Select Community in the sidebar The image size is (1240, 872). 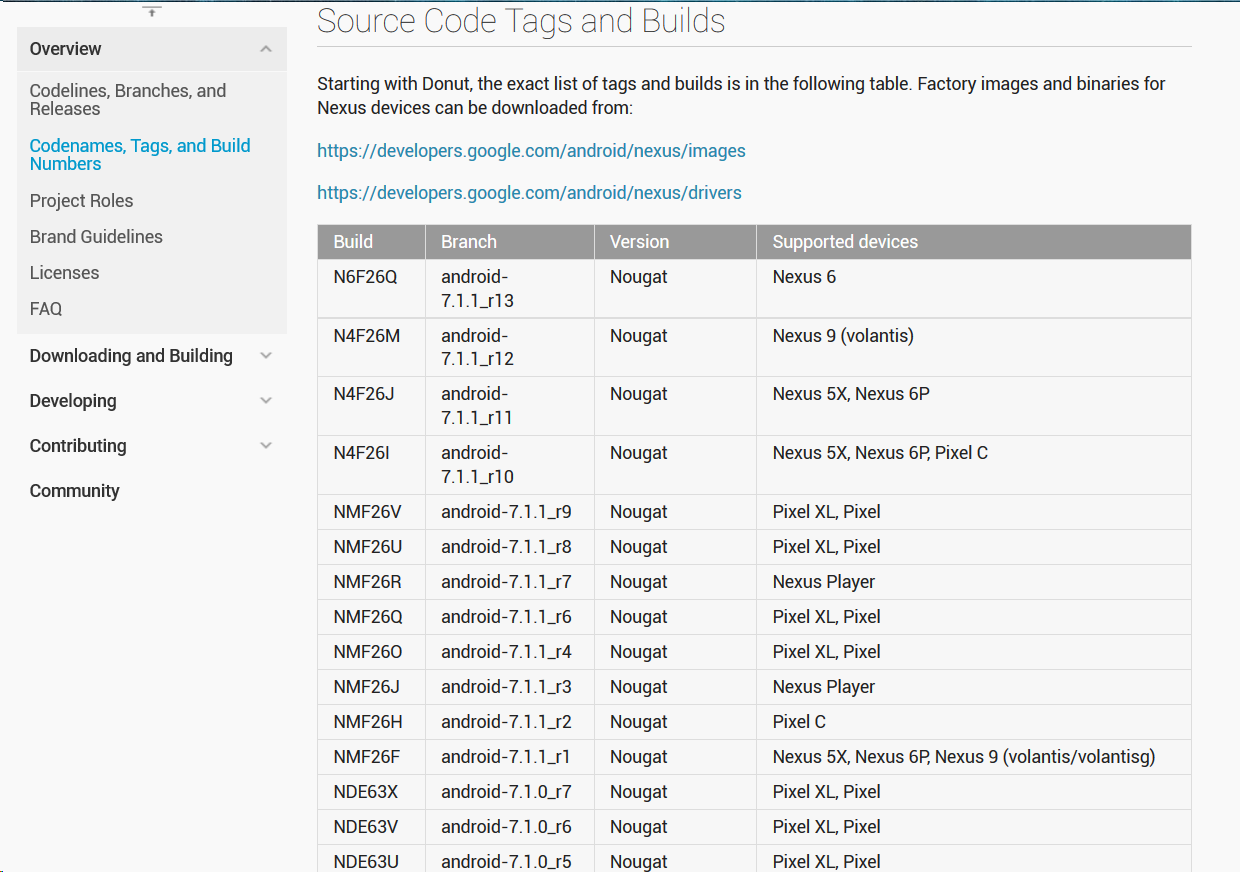pos(74,491)
